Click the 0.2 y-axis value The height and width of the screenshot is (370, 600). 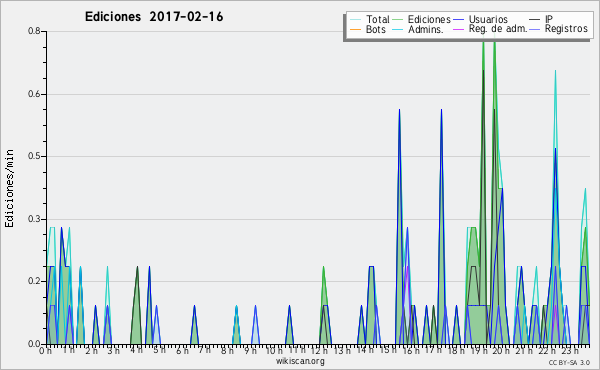tap(34, 281)
